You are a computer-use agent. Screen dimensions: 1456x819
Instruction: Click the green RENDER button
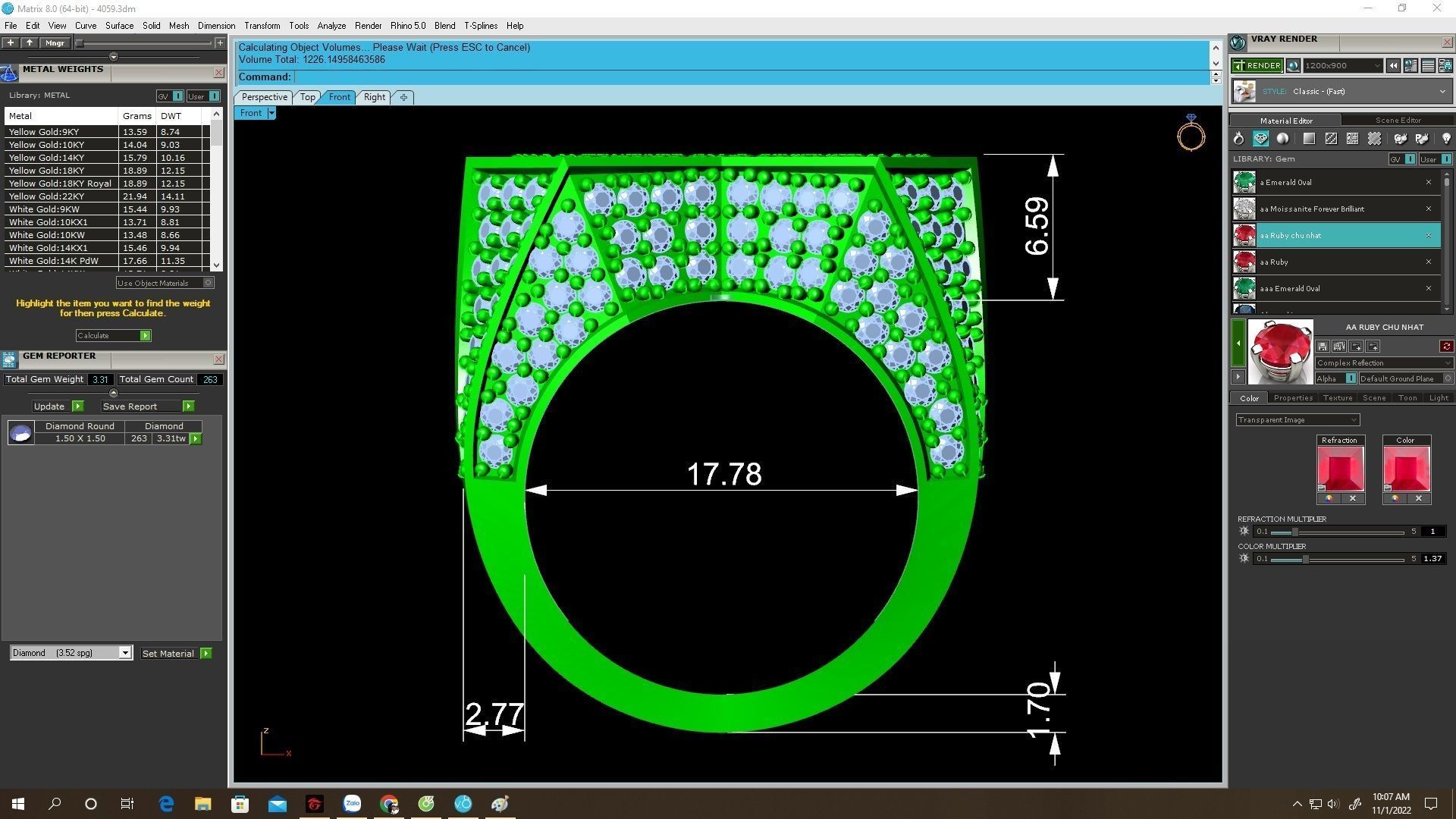(x=1257, y=66)
